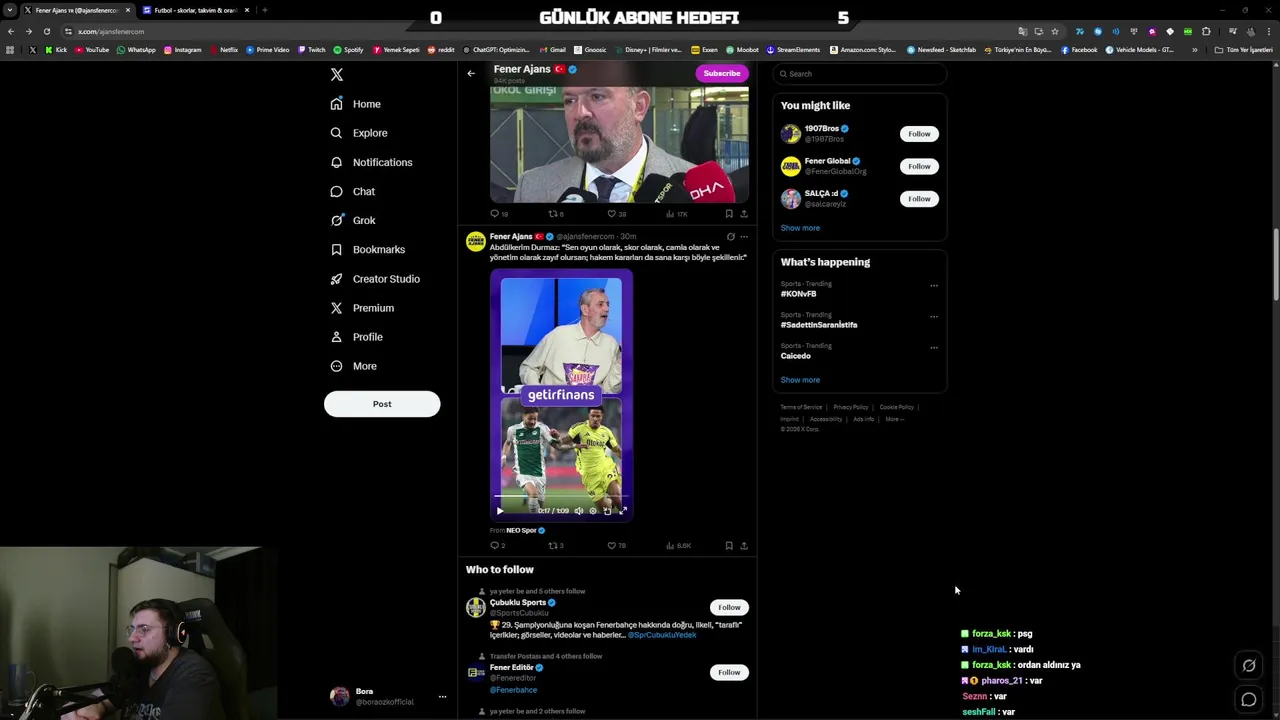Open more options on Abdülkerim Durmaz post

point(744,237)
